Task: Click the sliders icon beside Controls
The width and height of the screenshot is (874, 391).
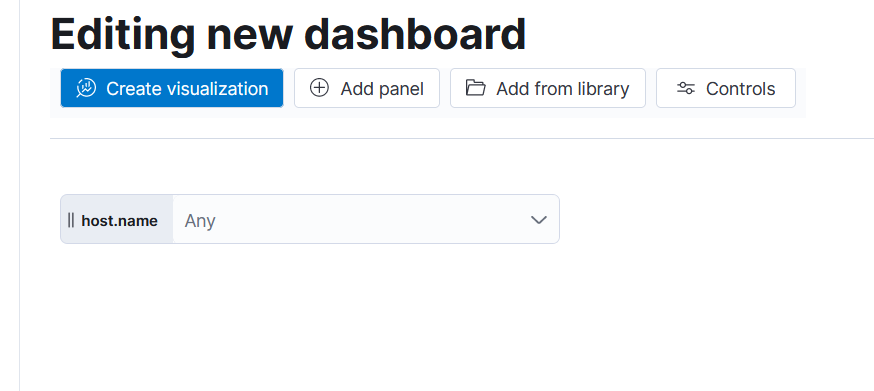Action: 686,88
